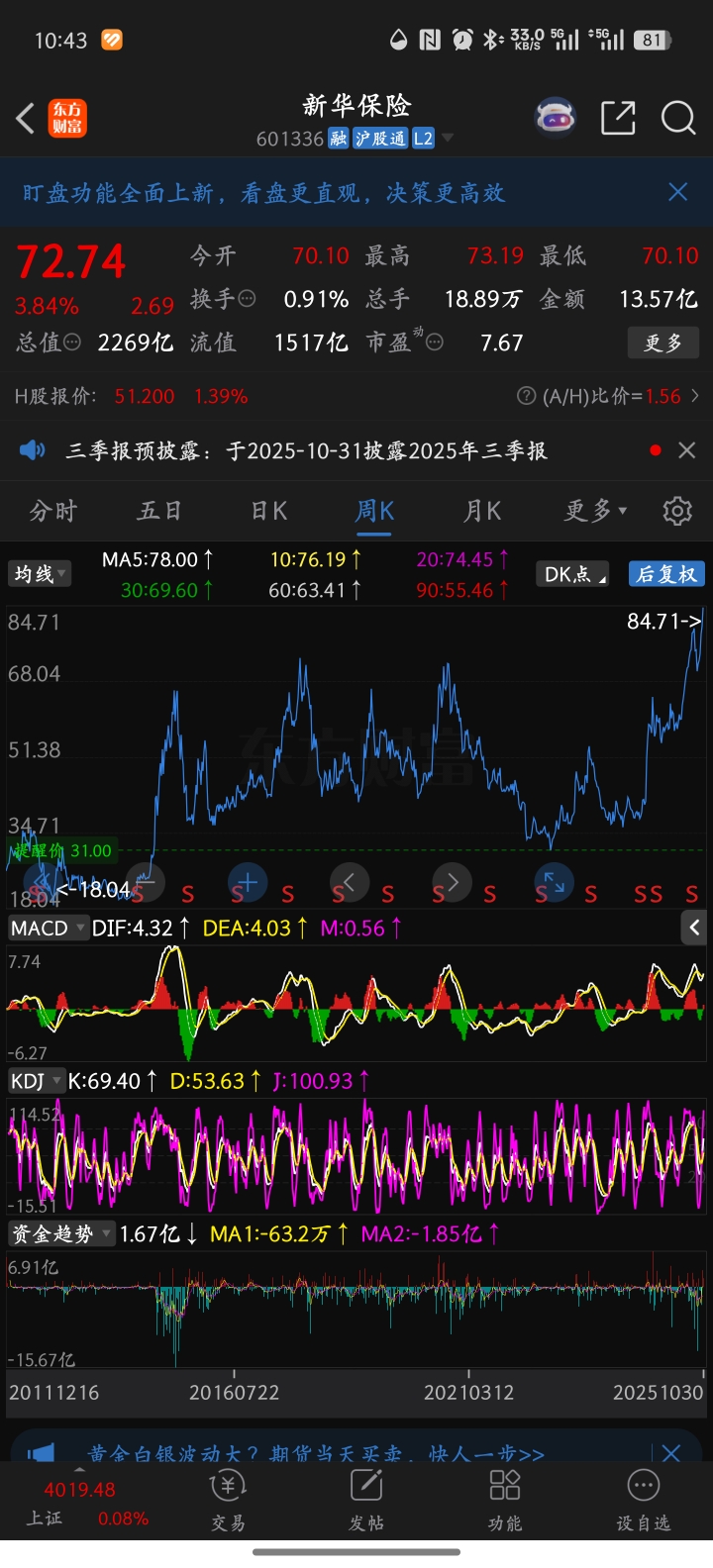
Task: Open the 总值 info circle icon
Action: click(x=72, y=343)
